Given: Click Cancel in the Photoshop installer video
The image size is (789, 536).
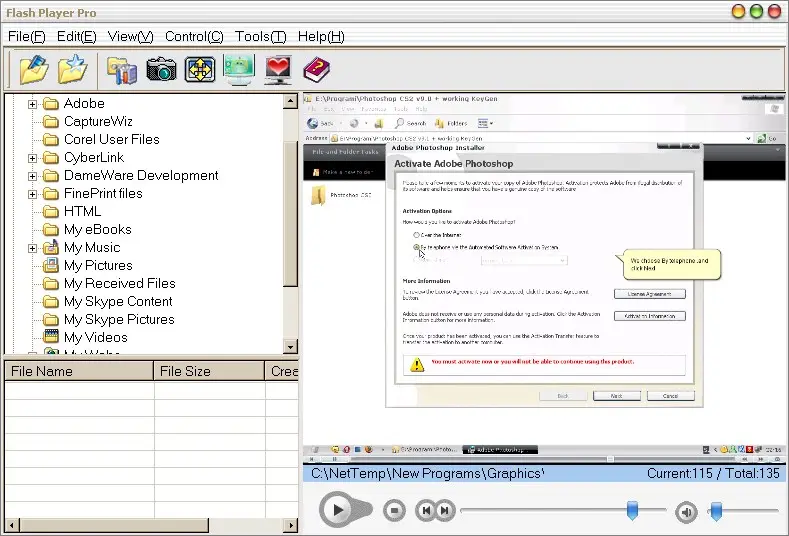Looking at the screenshot, I should point(671,396).
